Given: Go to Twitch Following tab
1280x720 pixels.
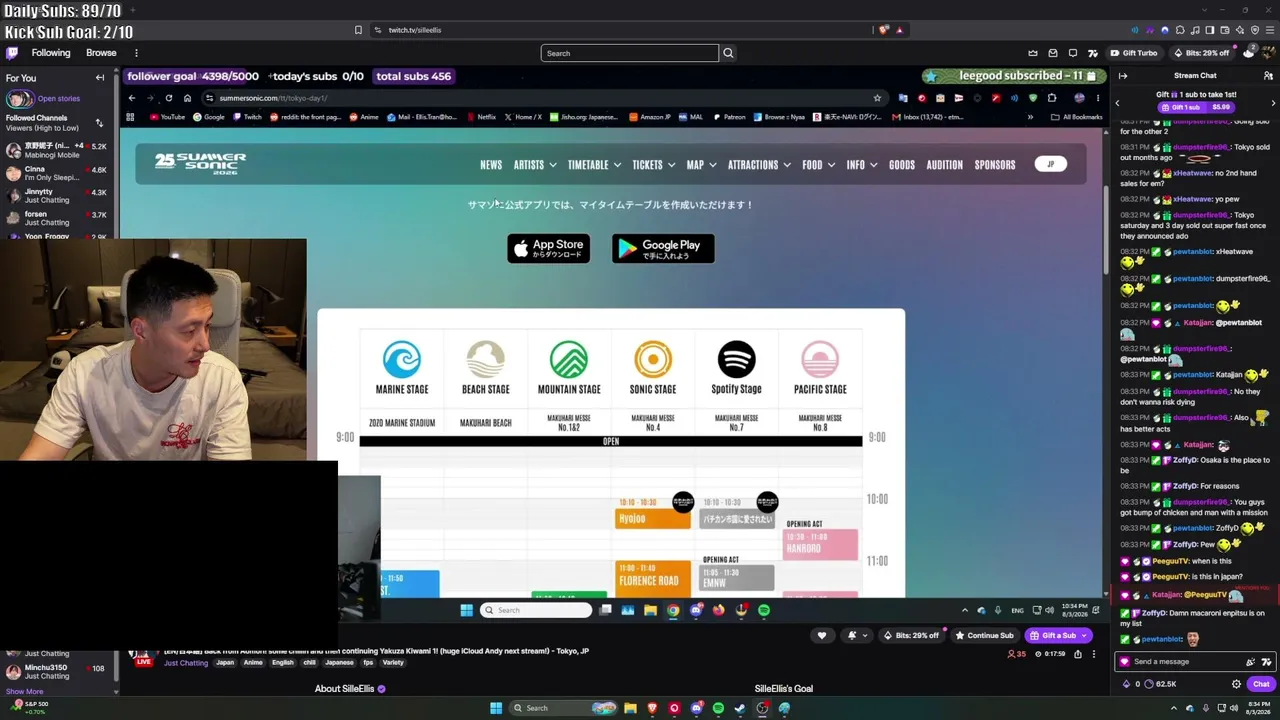Looking at the screenshot, I should click(x=51, y=53).
